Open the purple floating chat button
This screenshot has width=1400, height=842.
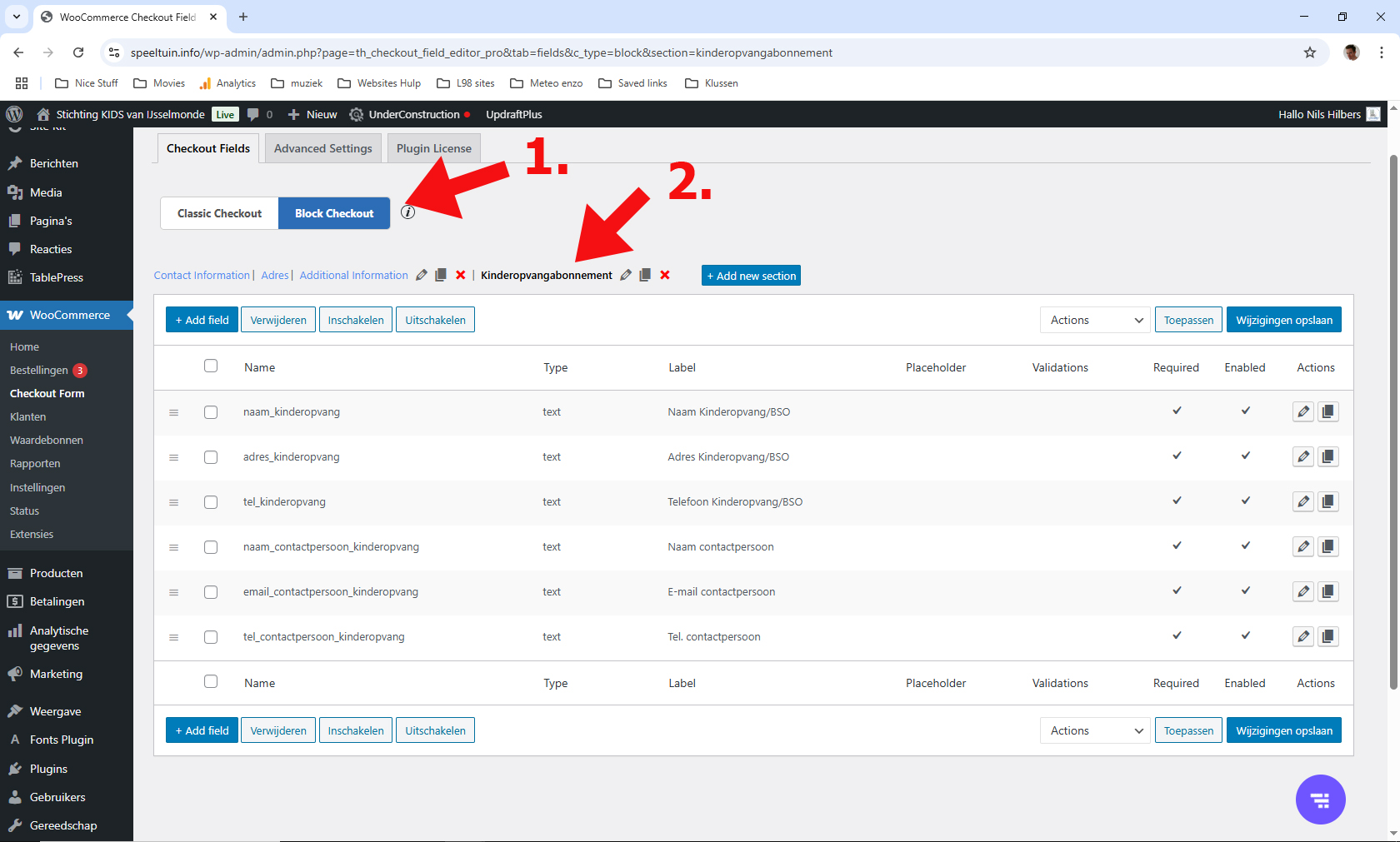(x=1320, y=800)
